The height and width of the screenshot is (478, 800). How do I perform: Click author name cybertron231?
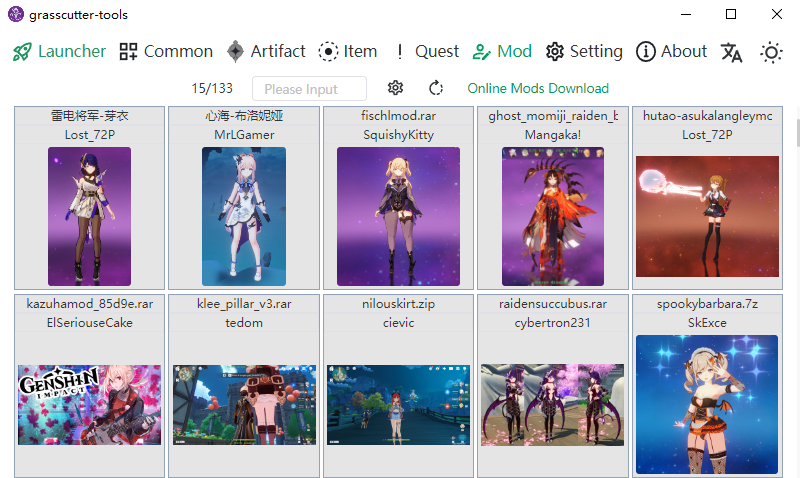[x=553, y=323]
